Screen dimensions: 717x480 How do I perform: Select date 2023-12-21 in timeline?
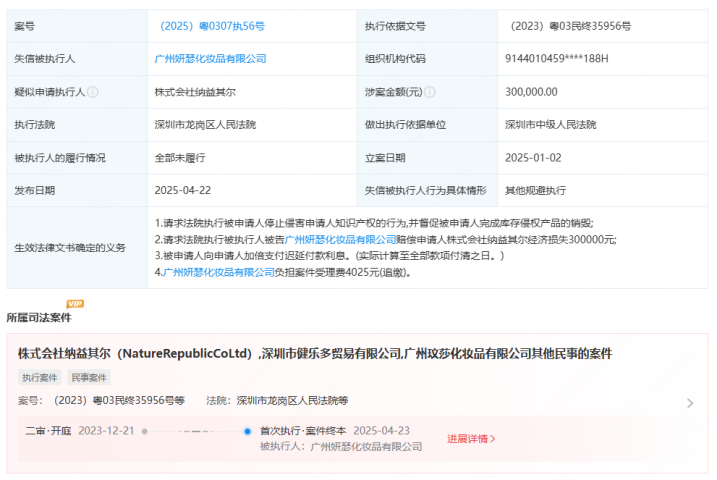(106, 431)
